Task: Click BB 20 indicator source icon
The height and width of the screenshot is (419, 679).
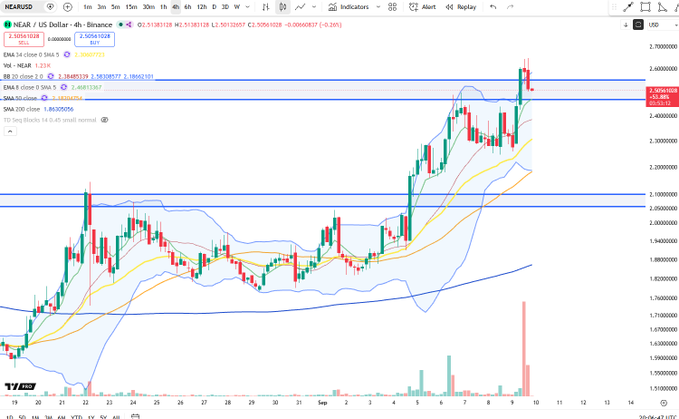Action: click(x=51, y=76)
